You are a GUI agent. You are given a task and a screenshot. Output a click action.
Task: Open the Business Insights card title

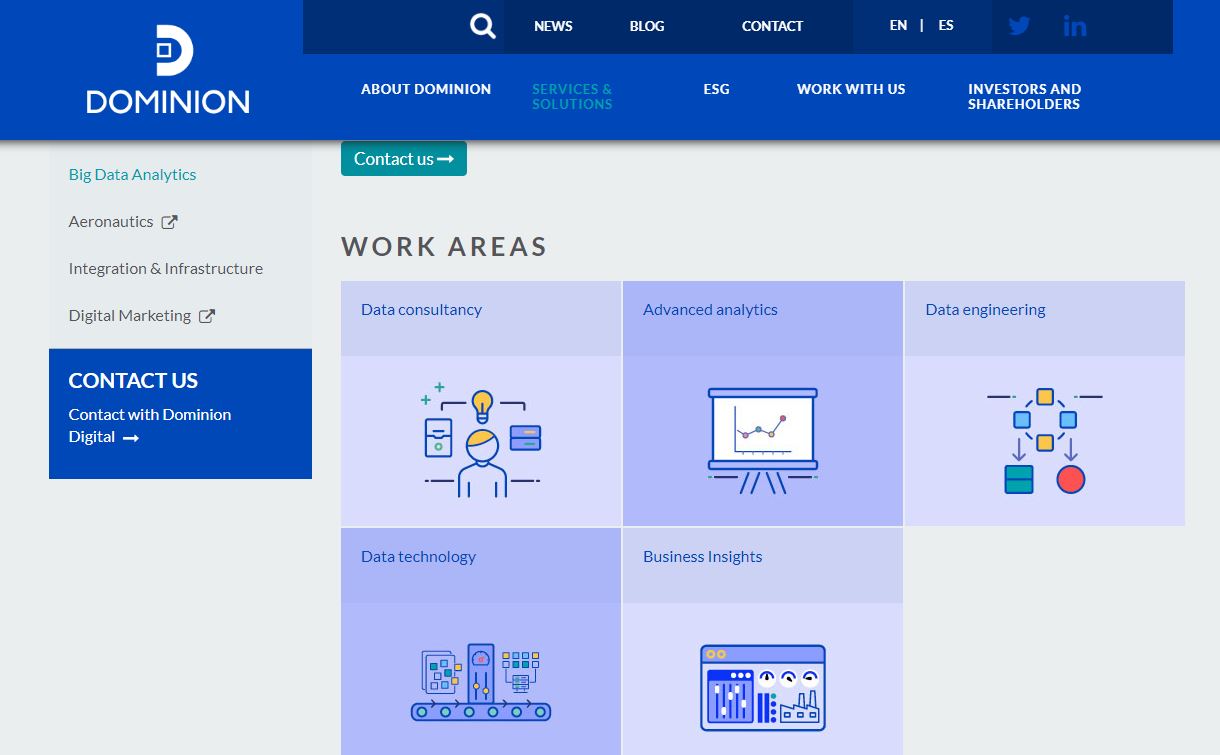702,557
